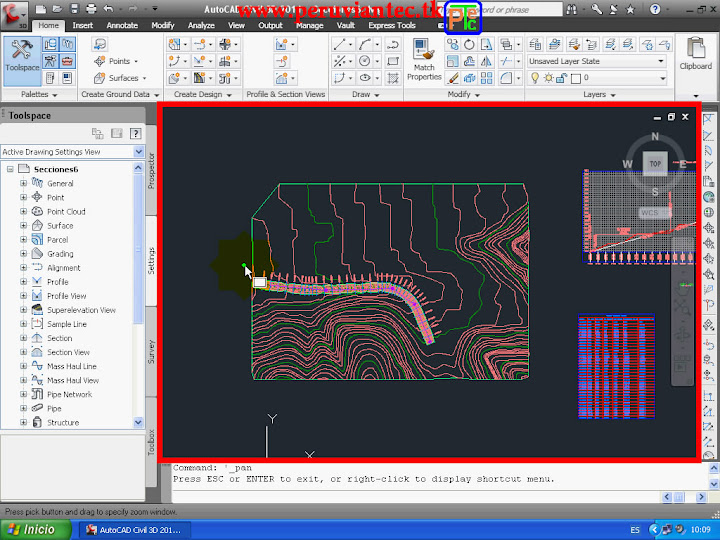Switch to Survey side tab

coord(151,352)
